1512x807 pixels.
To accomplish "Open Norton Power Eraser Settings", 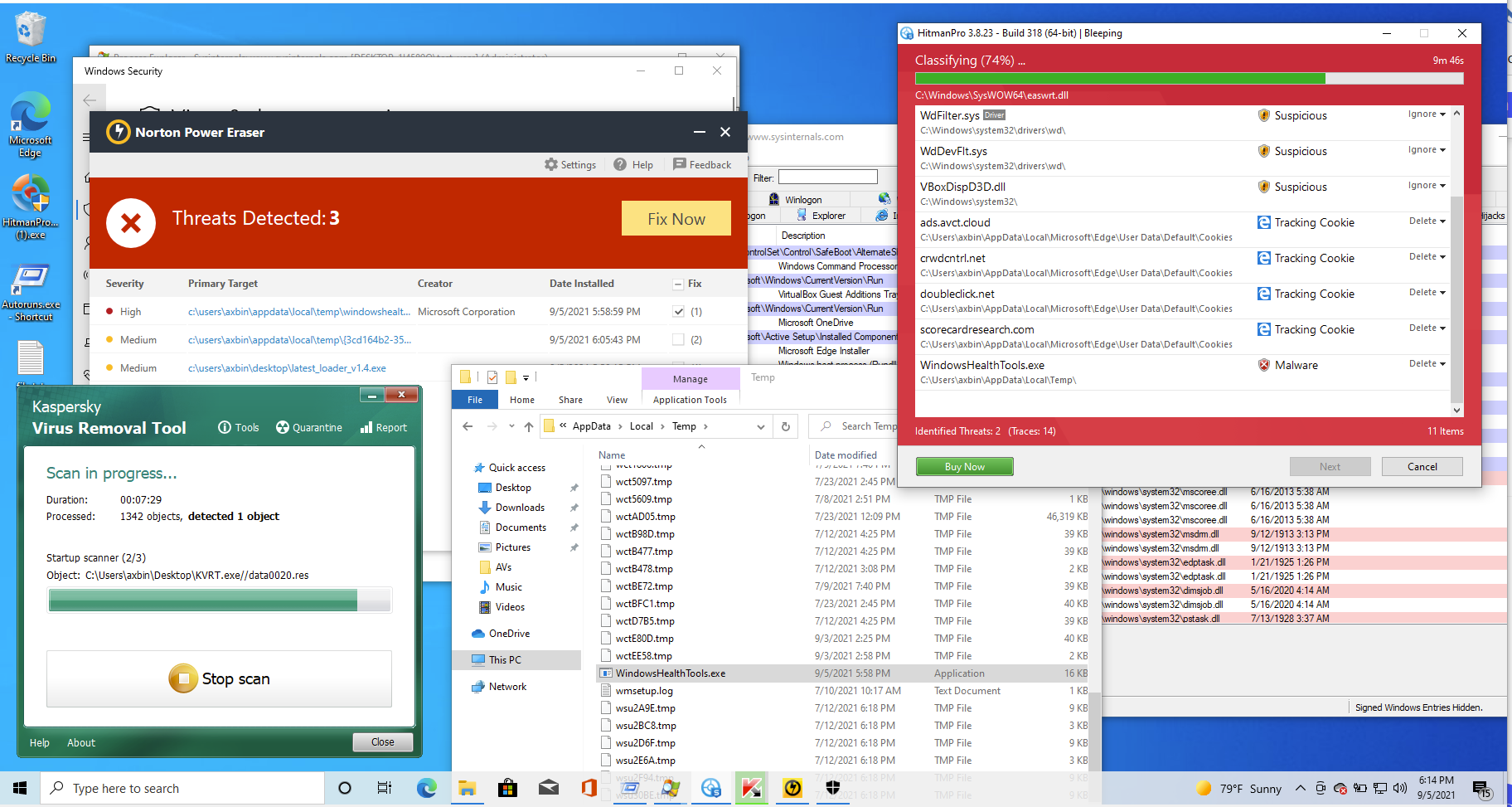I will pyautogui.click(x=570, y=164).
